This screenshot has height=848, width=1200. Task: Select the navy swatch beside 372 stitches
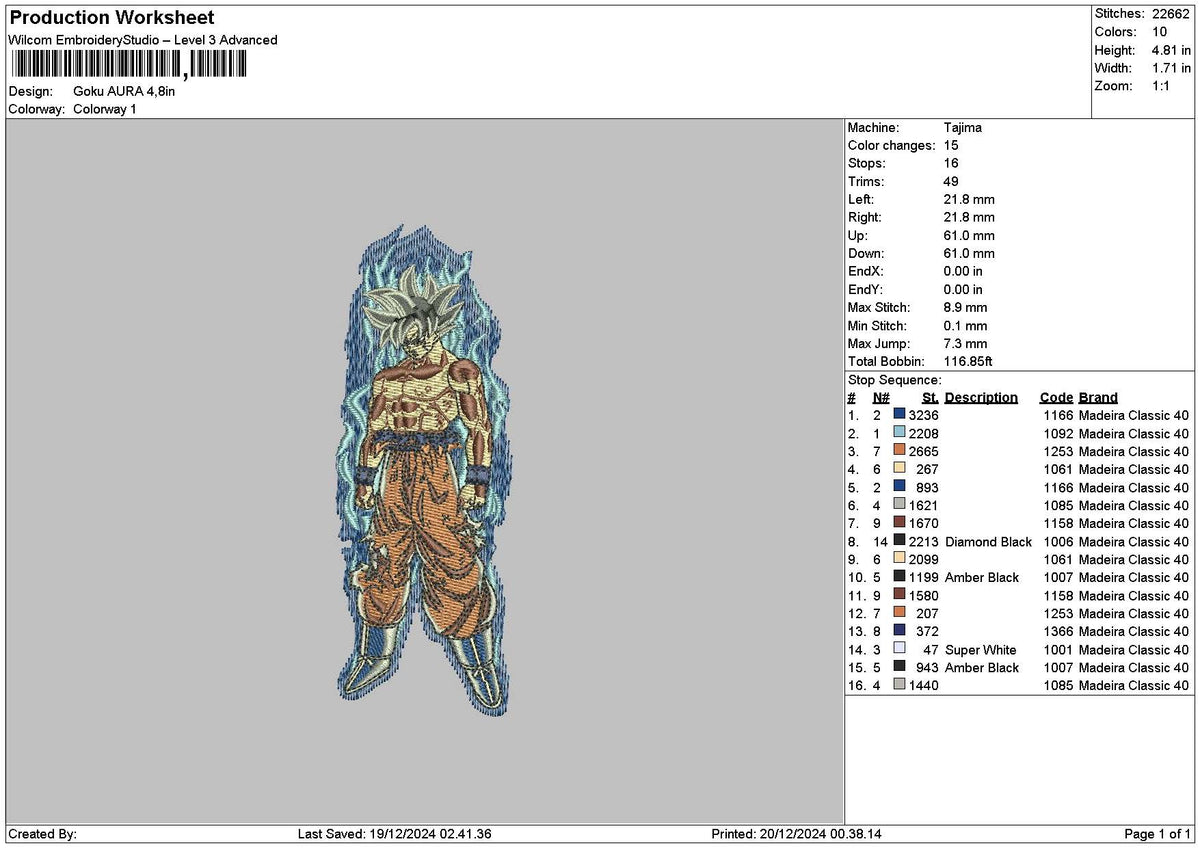[899, 630]
